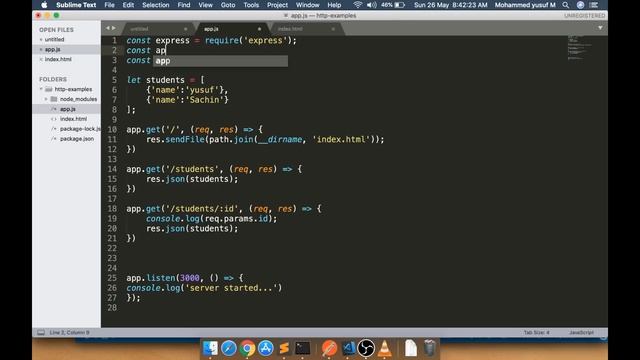Screen dimensions: 640x360
Task: Close untitled in Open Files list
Action: coord(41,40)
